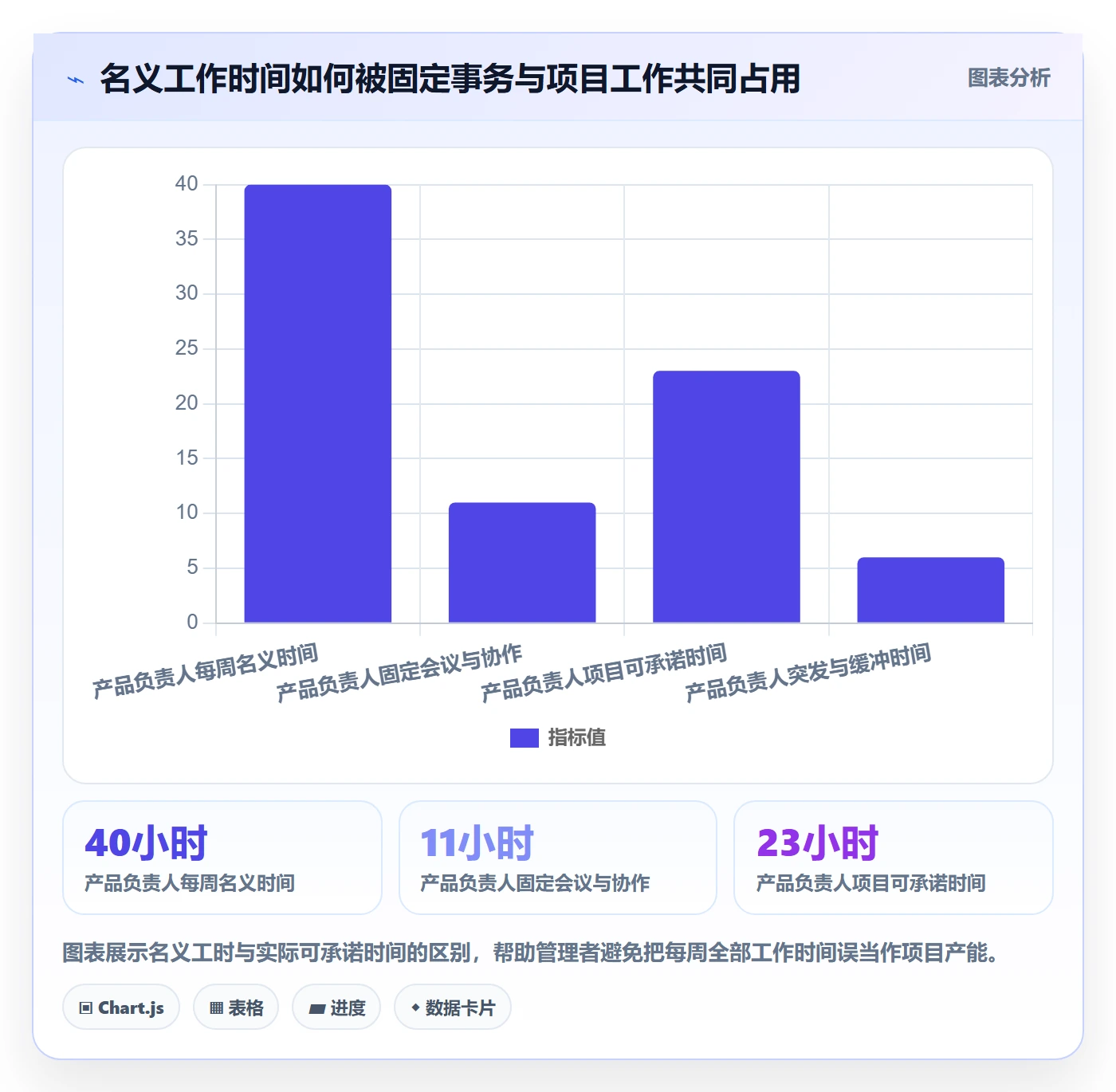
Task: Click the description text starting 图表展示名义工时
Action: pos(530,953)
